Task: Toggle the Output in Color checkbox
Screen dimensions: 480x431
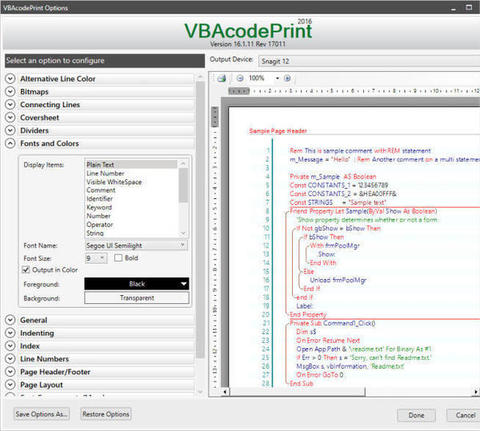Action: (26, 270)
